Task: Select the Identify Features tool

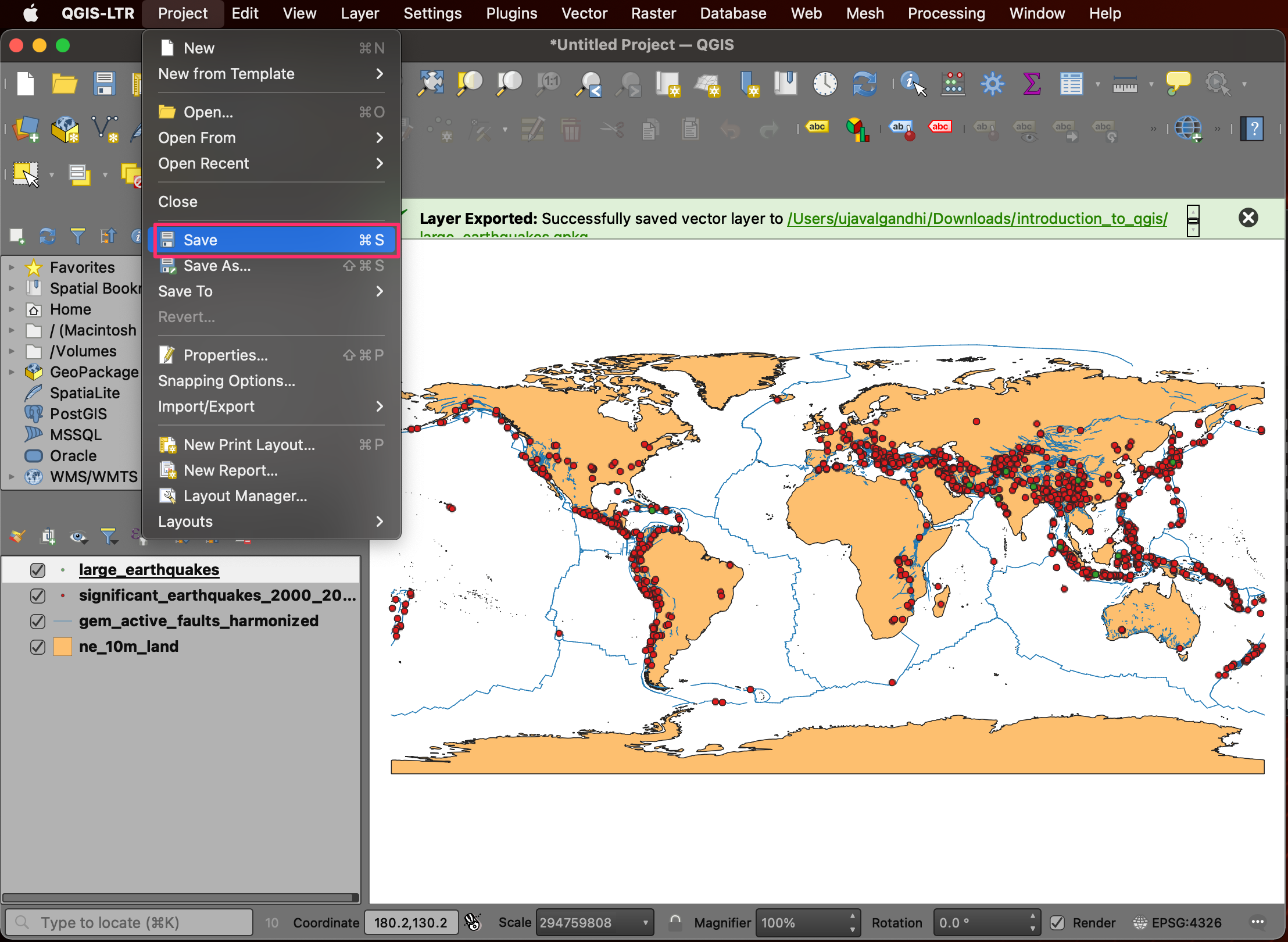Action: tap(913, 84)
